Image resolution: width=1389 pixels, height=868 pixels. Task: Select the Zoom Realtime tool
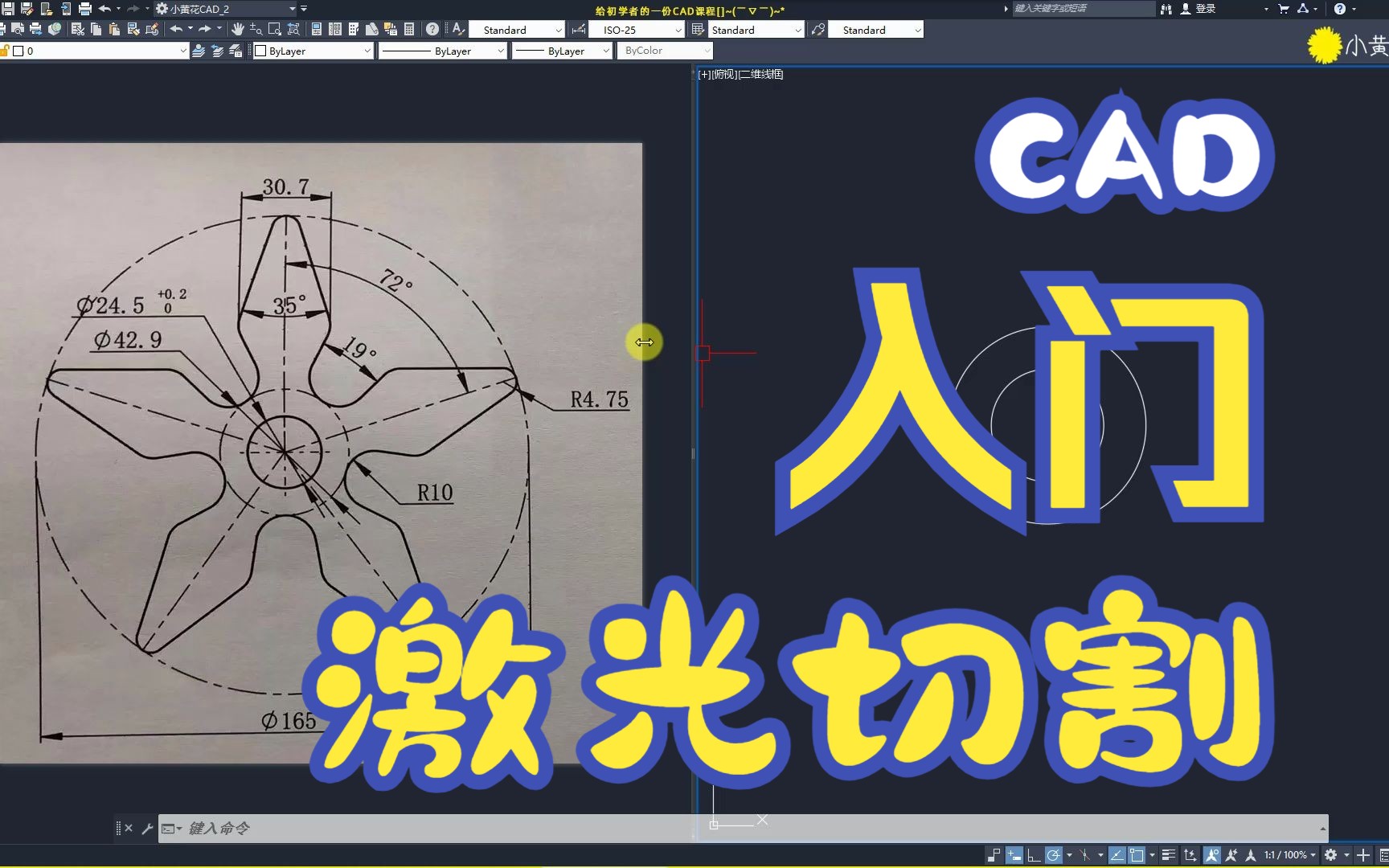(x=256, y=29)
